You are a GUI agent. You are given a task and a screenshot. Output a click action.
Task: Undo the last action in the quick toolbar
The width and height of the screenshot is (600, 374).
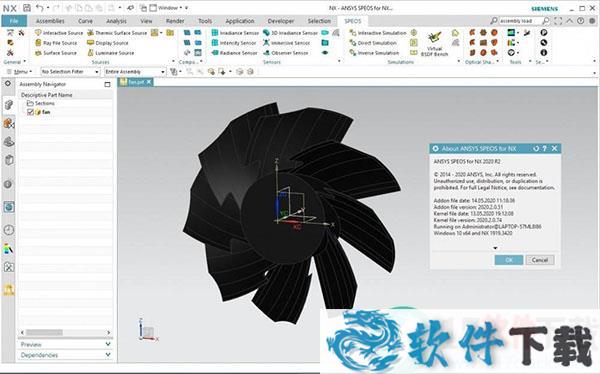coord(39,8)
